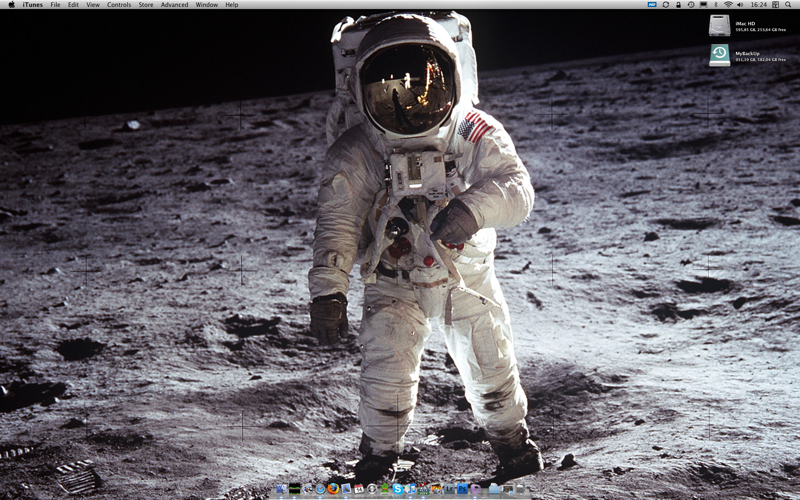Select the MyBackUp Time Machine drive icon

coord(719,56)
